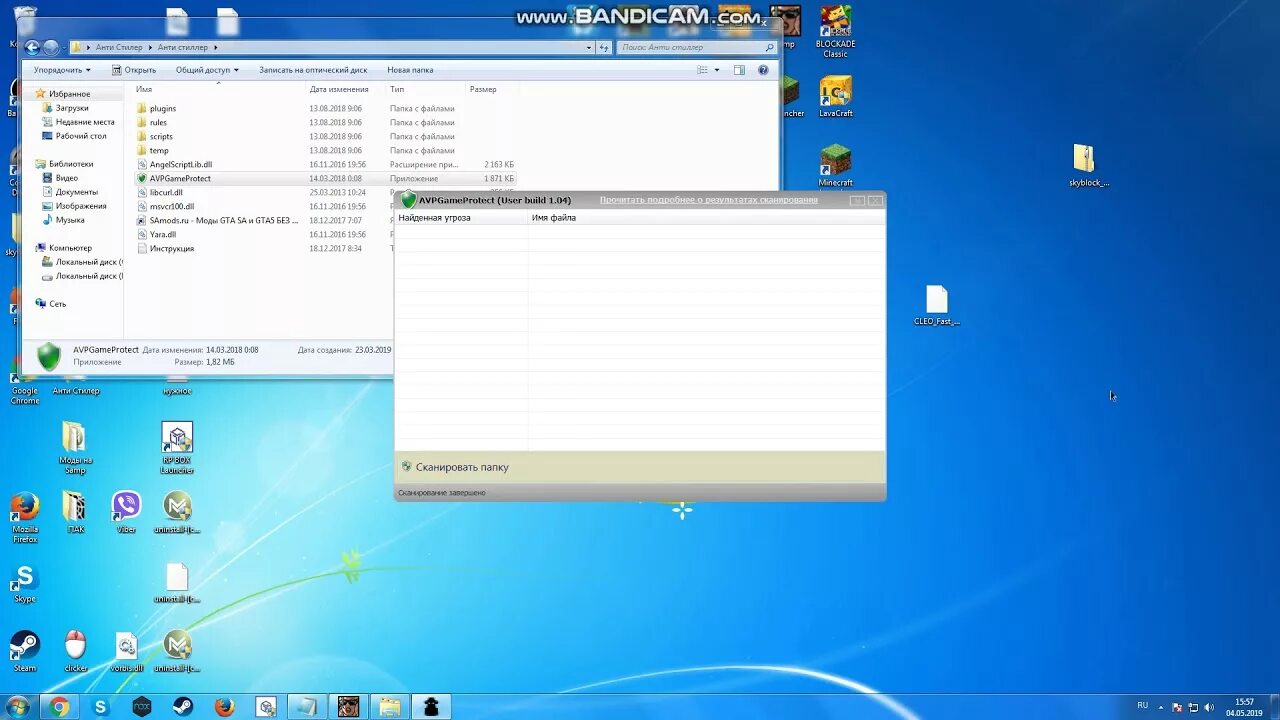Select Сеть in the navigation pane
Image resolution: width=1280 pixels, height=720 pixels.
57,304
